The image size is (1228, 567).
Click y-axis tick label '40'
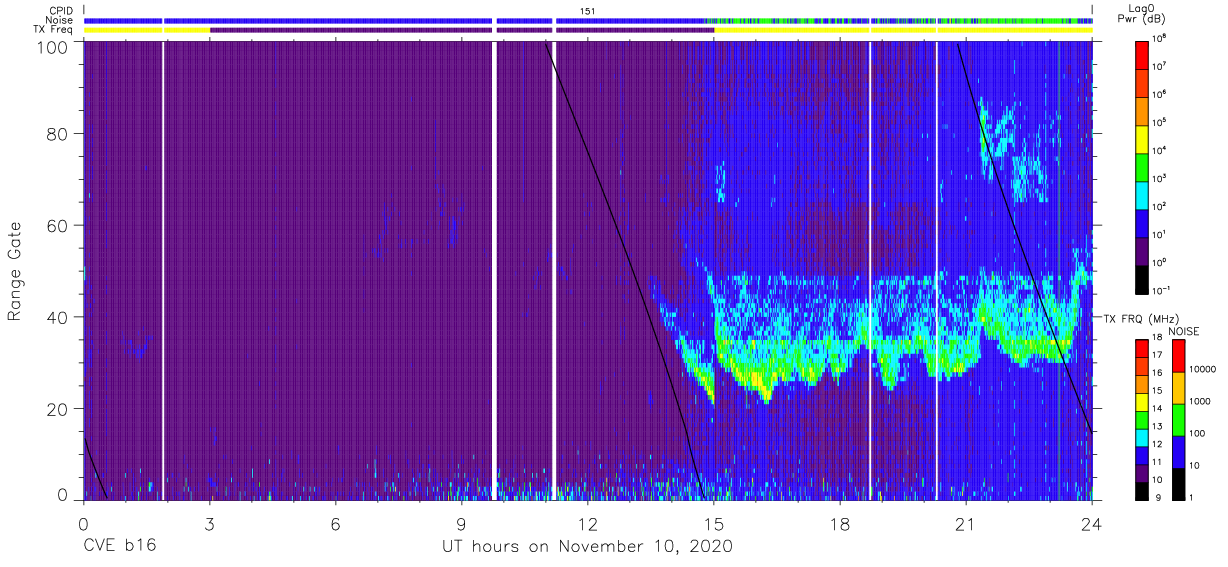[x=57, y=317]
